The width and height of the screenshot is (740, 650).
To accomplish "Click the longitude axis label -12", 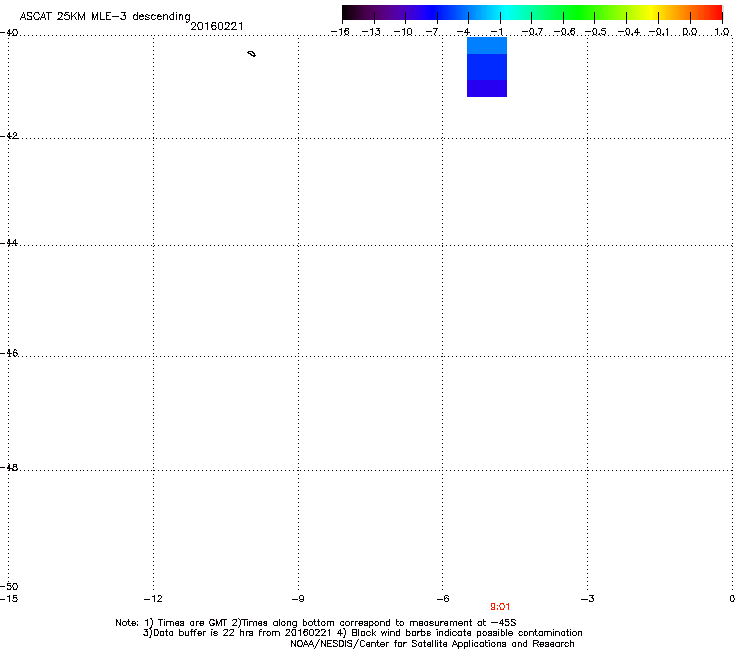I will click(153, 599).
